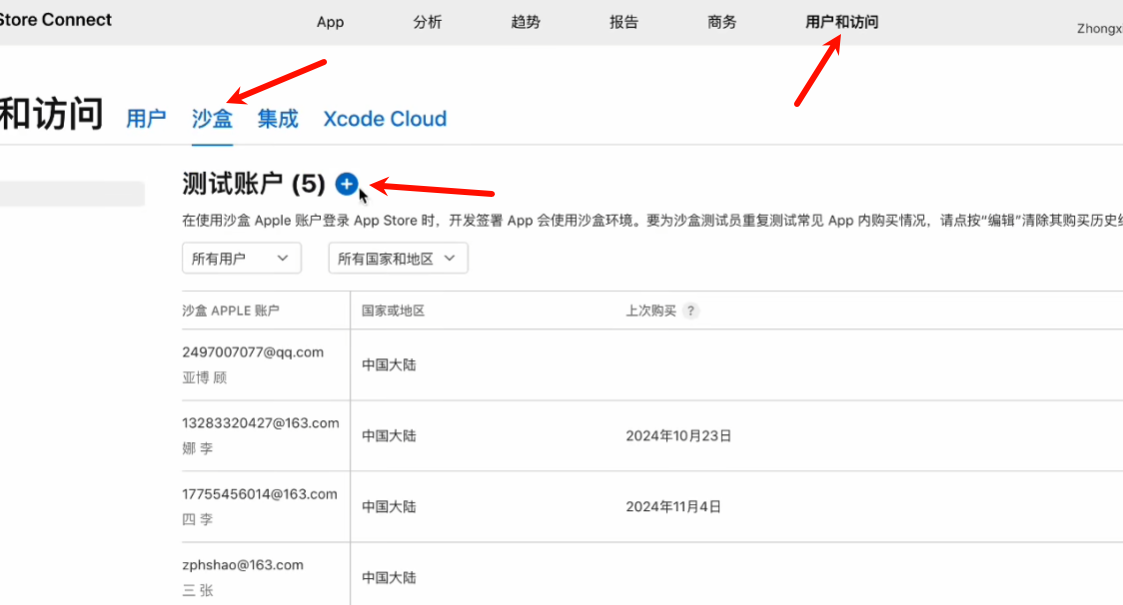
Task: Click the question mark next to 上次购买
Action: coord(690,311)
